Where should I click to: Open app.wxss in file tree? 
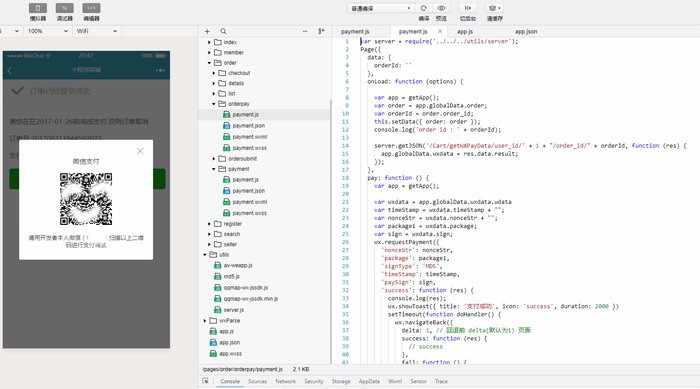[x=230, y=354]
